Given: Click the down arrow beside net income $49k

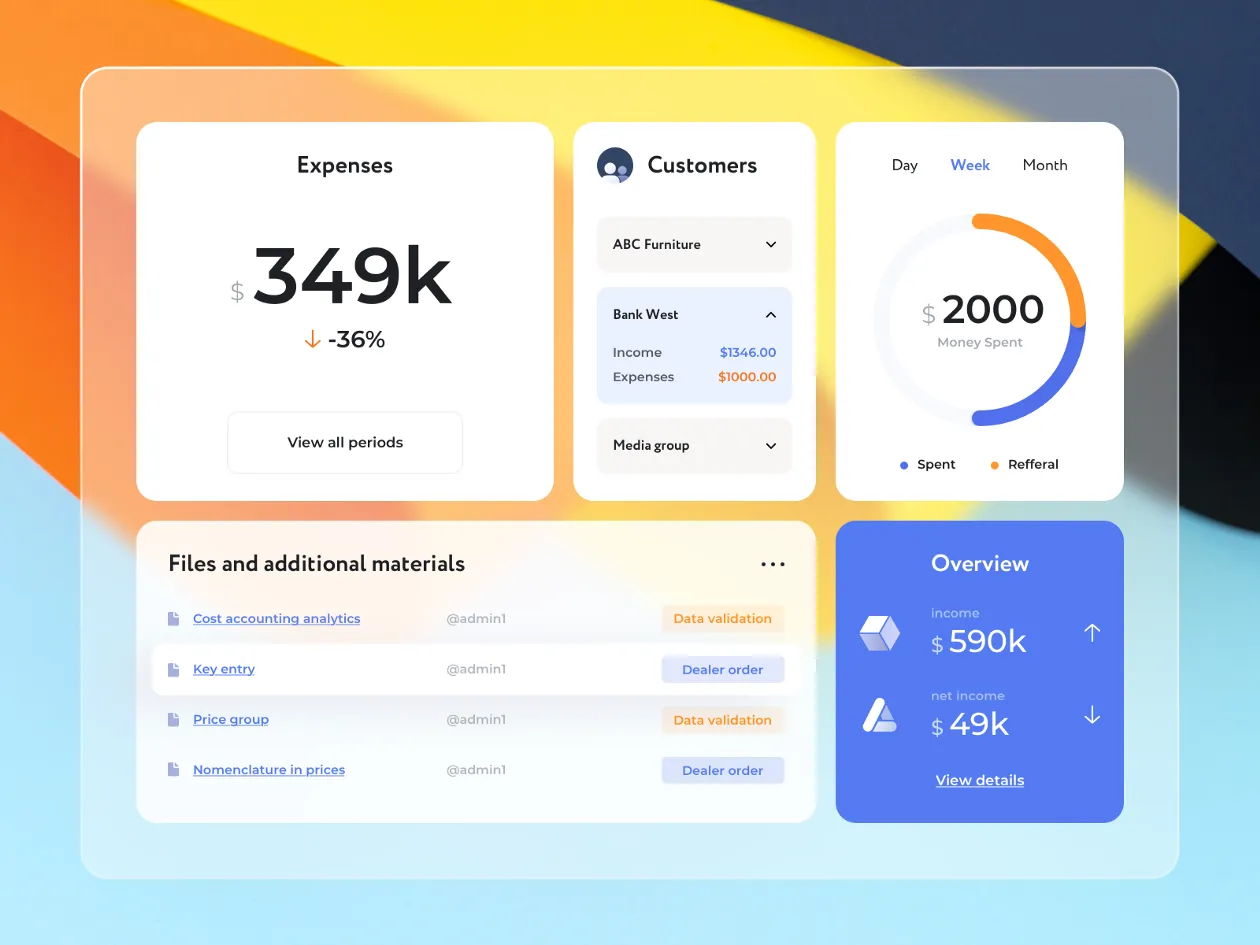Looking at the screenshot, I should (x=1092, y=715).
